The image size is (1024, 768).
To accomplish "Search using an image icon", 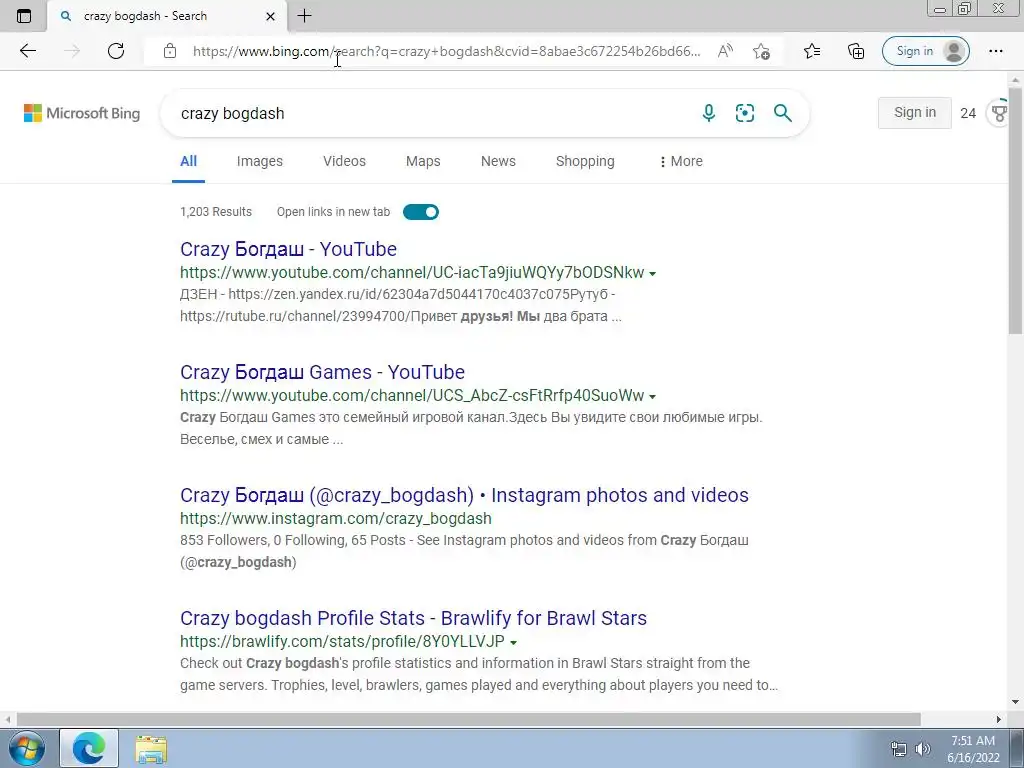I will click(744, 113).
